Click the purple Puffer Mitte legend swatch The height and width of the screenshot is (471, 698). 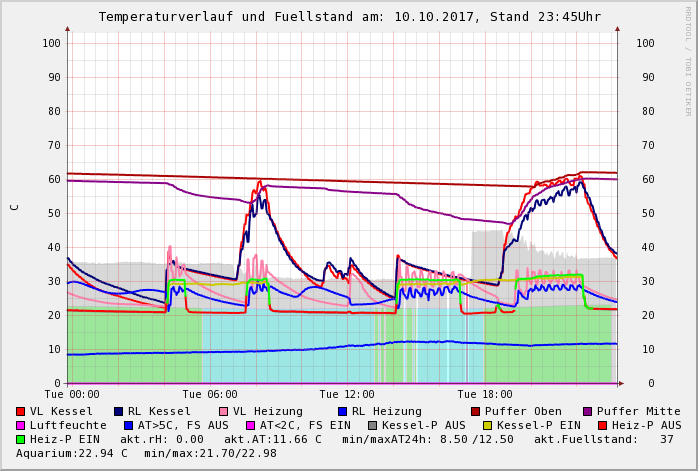coord(587,411)
